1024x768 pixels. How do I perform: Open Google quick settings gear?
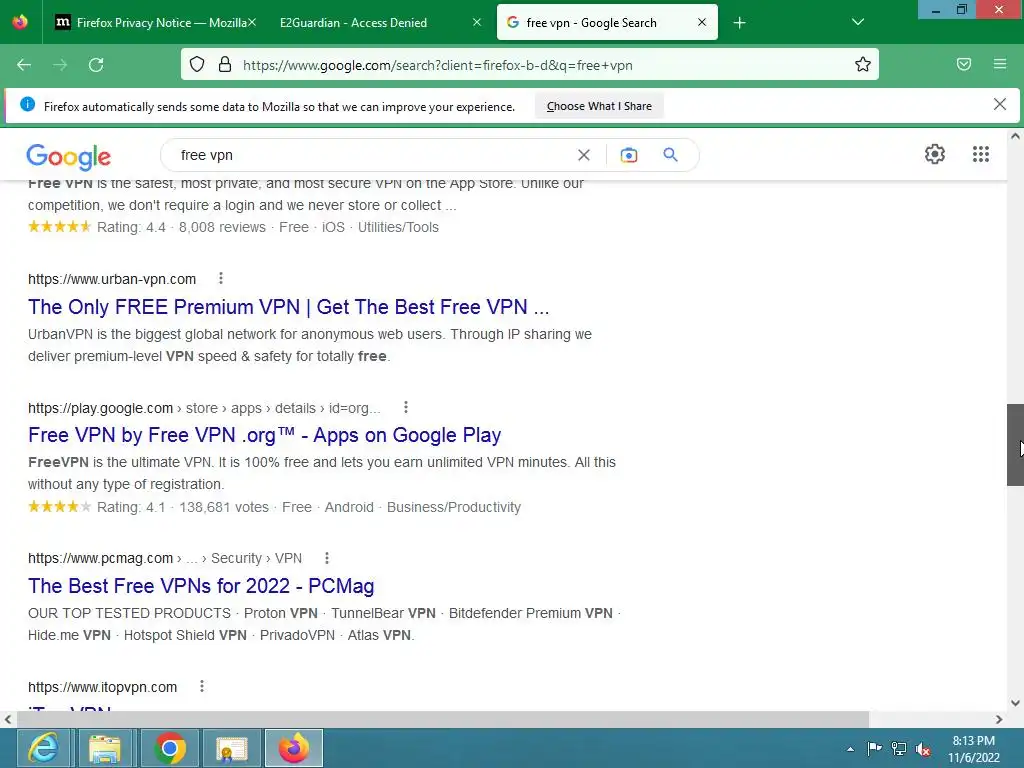tap(935, 154)
